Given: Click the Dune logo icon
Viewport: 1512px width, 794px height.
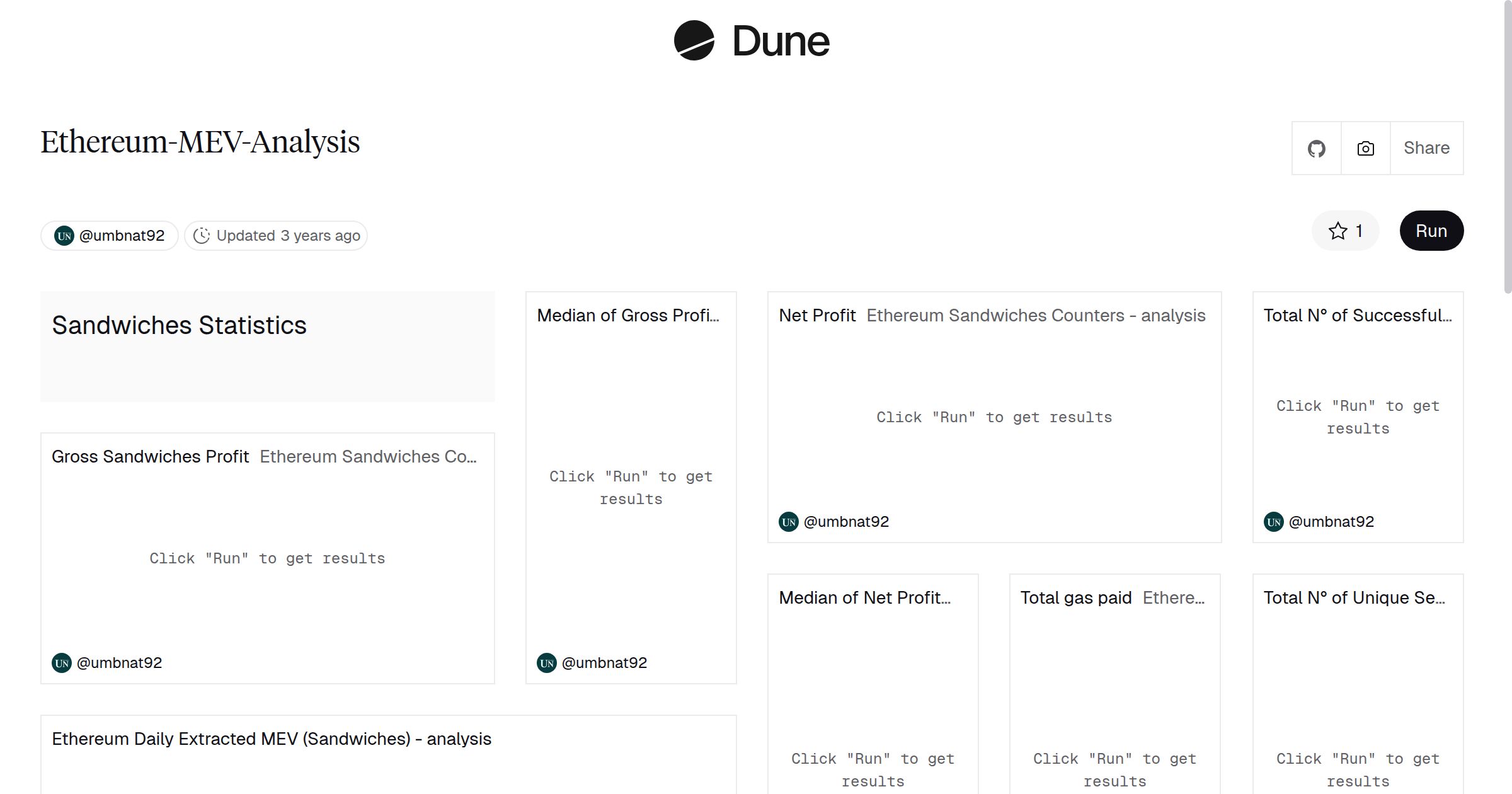Looking at the screenshot, I should coord(694,40).
